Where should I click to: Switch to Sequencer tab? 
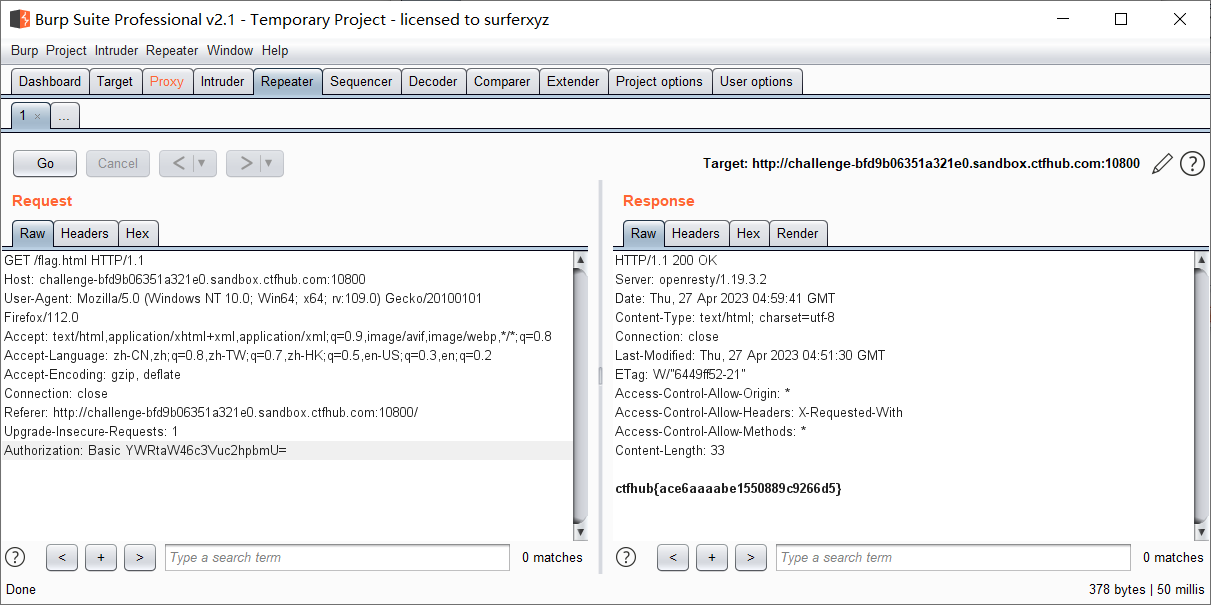[361, 82]
